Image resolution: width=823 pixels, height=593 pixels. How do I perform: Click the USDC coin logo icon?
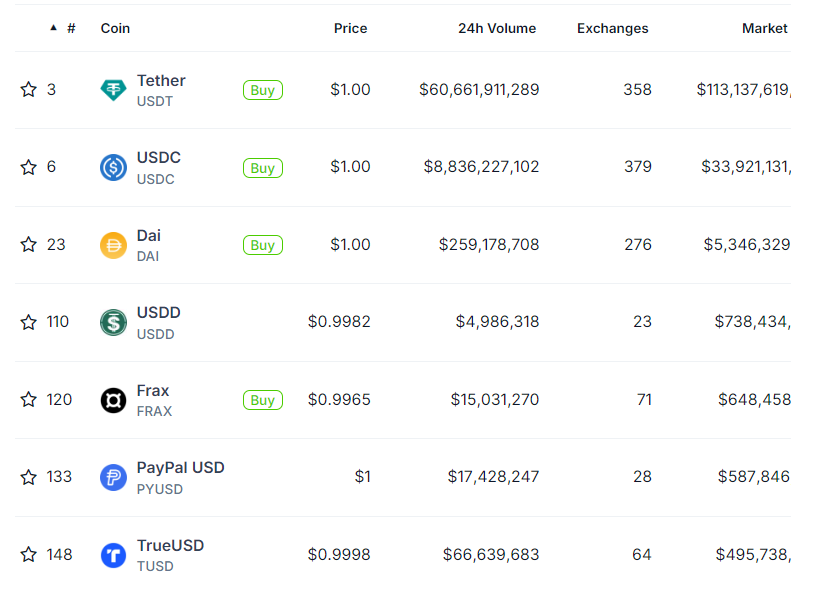[113, 167]
